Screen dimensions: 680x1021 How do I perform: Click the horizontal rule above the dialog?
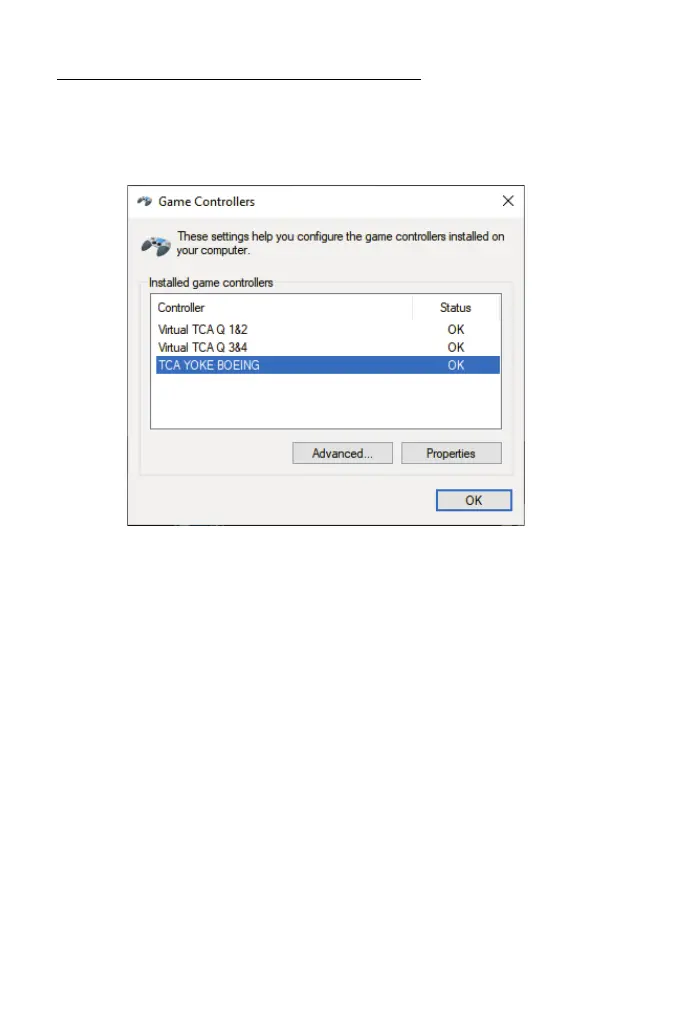pyautogui.click(x=239, y=79)
